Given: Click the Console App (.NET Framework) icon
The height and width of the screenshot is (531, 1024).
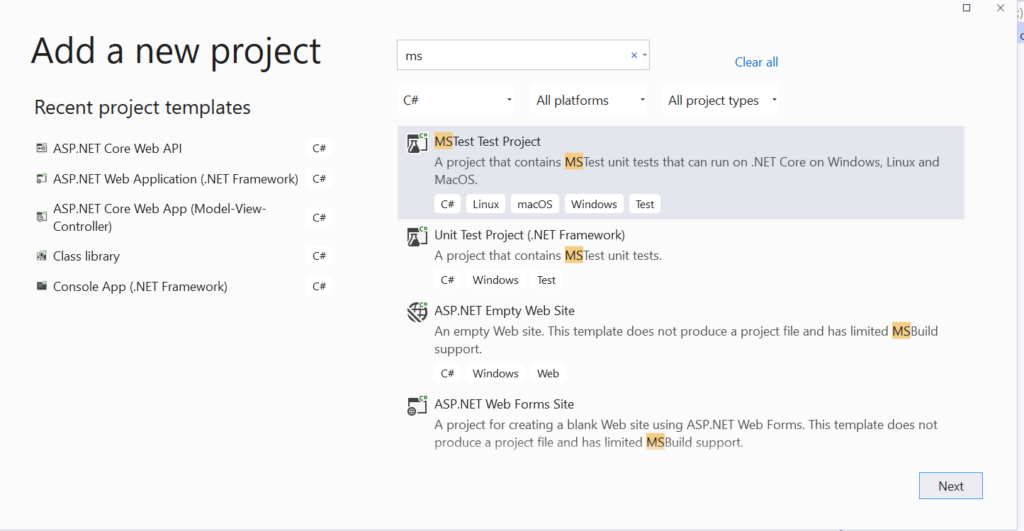Looking at the screenshot, I should 41,285.
